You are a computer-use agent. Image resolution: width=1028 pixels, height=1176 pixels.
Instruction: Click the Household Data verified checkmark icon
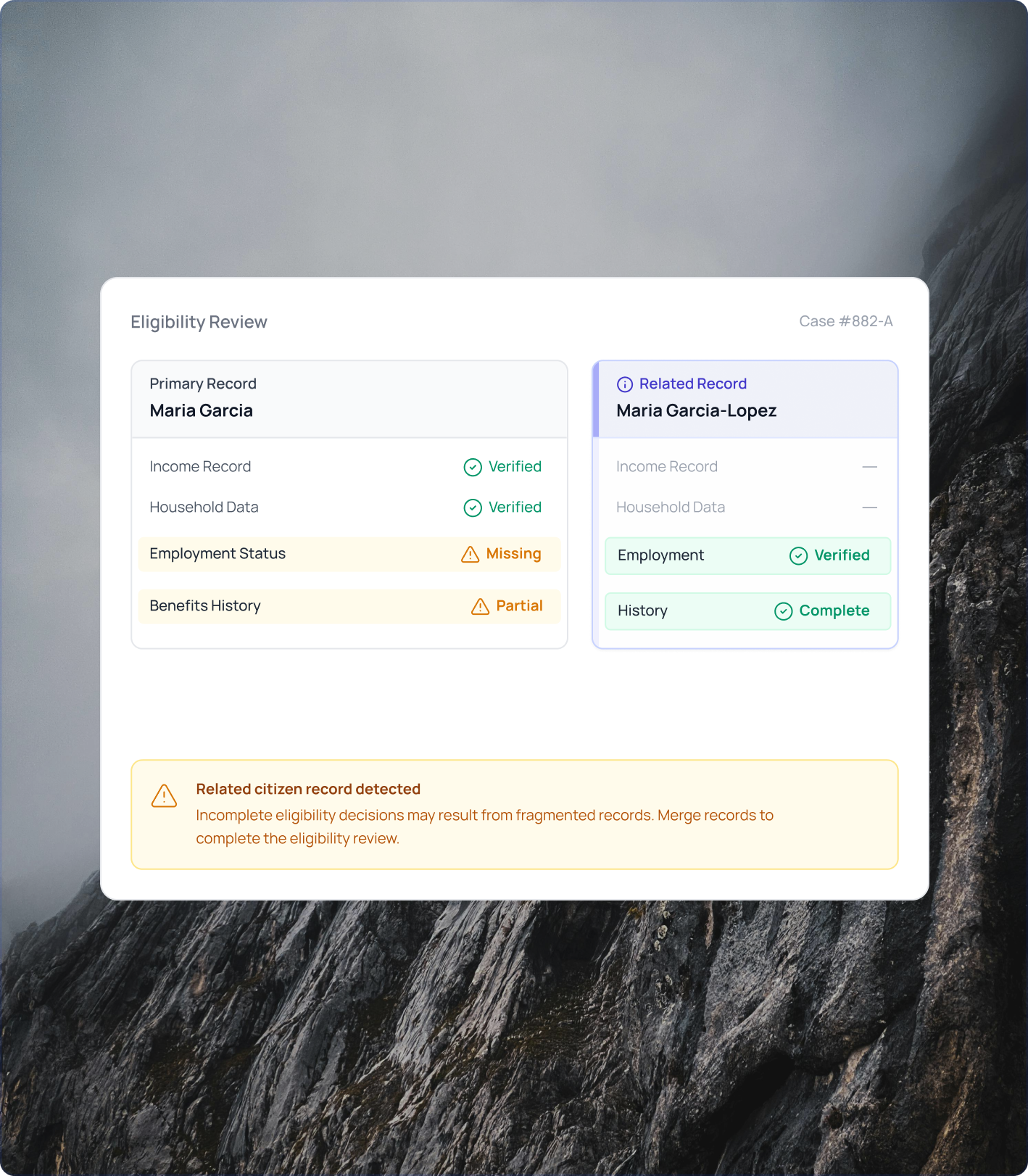coord(473,508)
